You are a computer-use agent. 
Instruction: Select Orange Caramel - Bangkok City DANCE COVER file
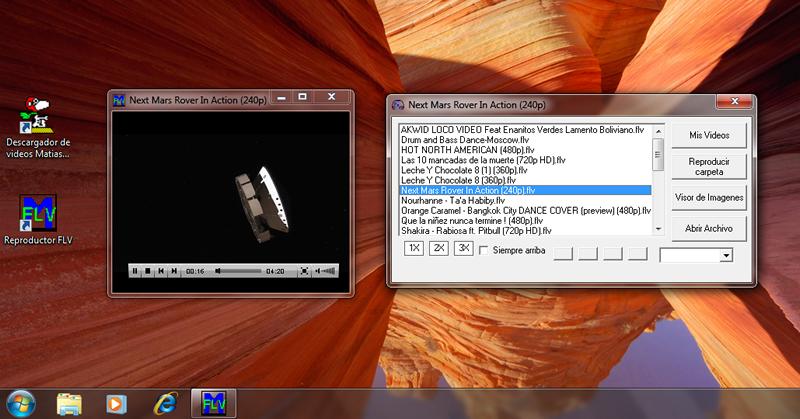[524, 211]
